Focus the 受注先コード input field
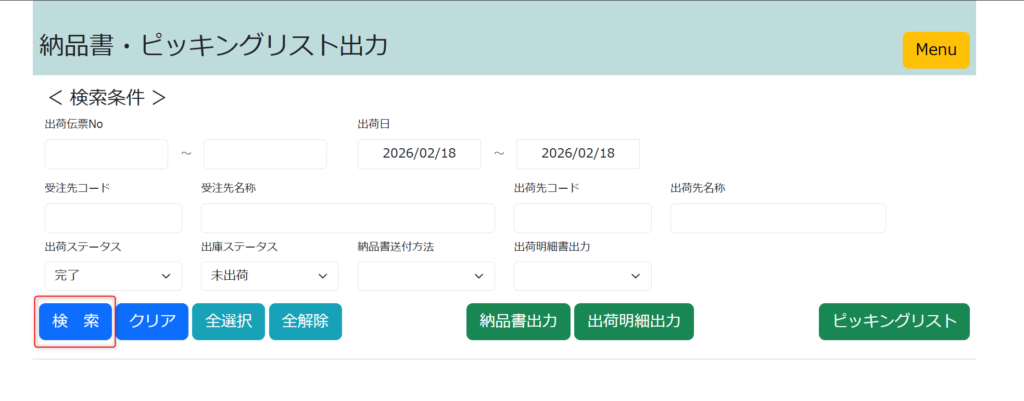Viewport: 1024px width, 401px height. click(x=113, y=218)
